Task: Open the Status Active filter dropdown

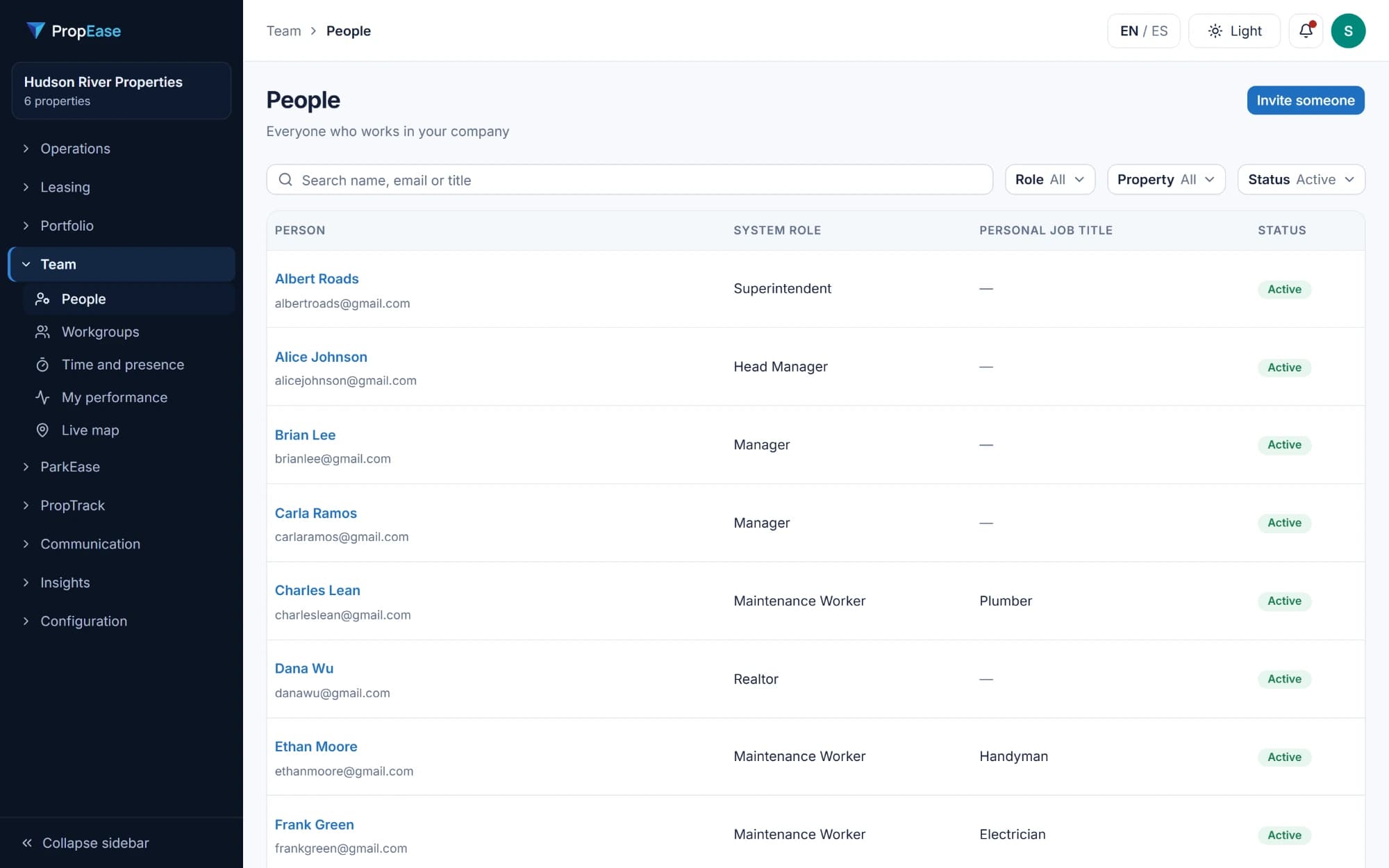Action: tap(1301, 180)
